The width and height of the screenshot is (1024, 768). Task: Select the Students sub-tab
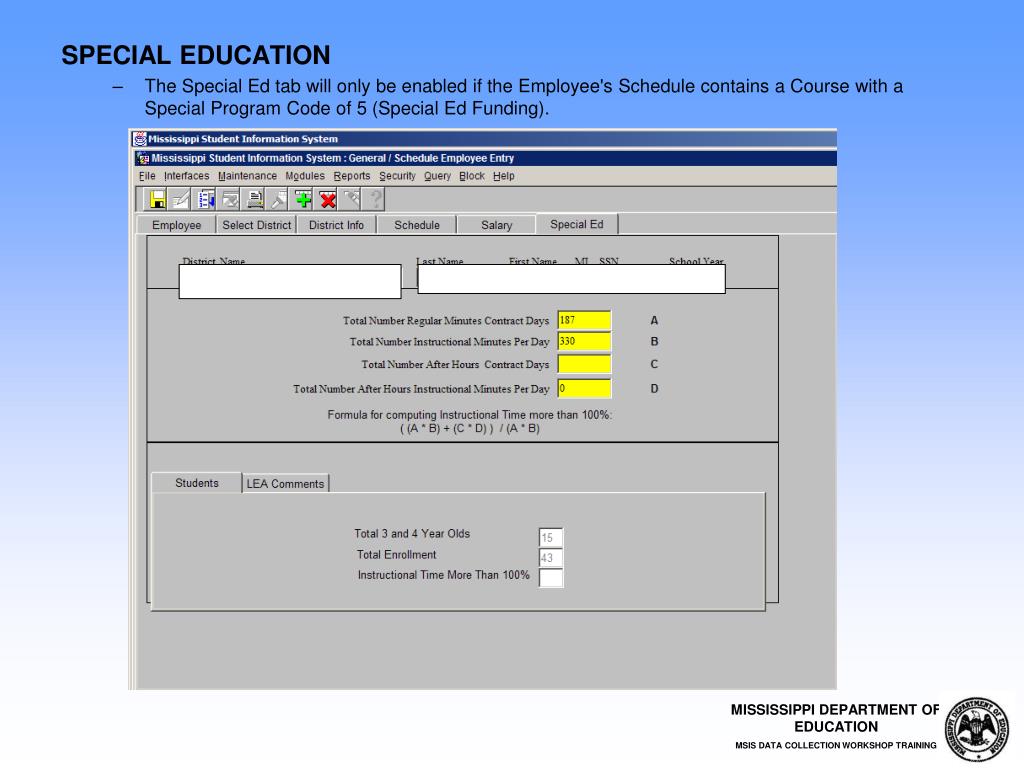[197, 483]
